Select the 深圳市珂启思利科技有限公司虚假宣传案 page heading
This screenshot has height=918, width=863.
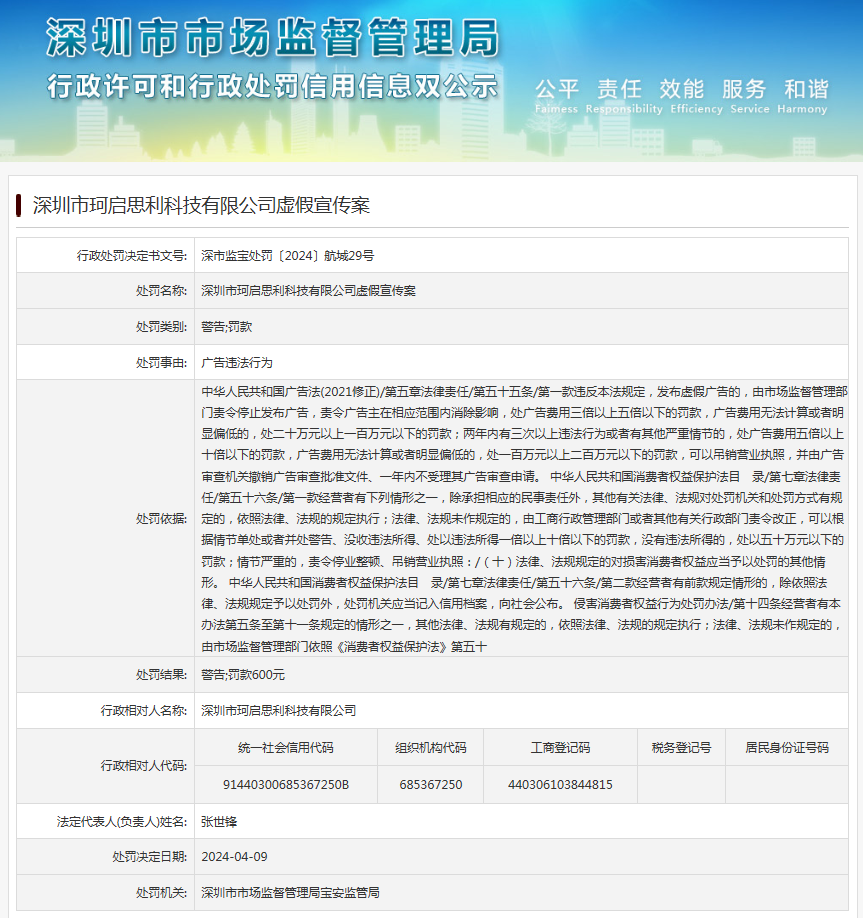click(x=201, y=205)
